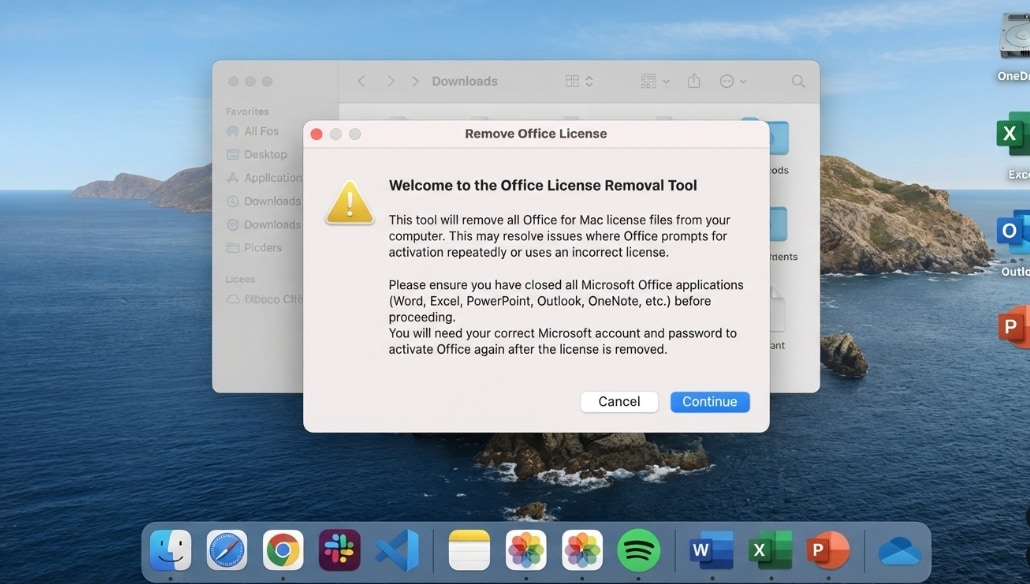Screen dimensions: 1030x584
Task: Select the Outlook icon on the desktop
Action: coord(1014,231)
